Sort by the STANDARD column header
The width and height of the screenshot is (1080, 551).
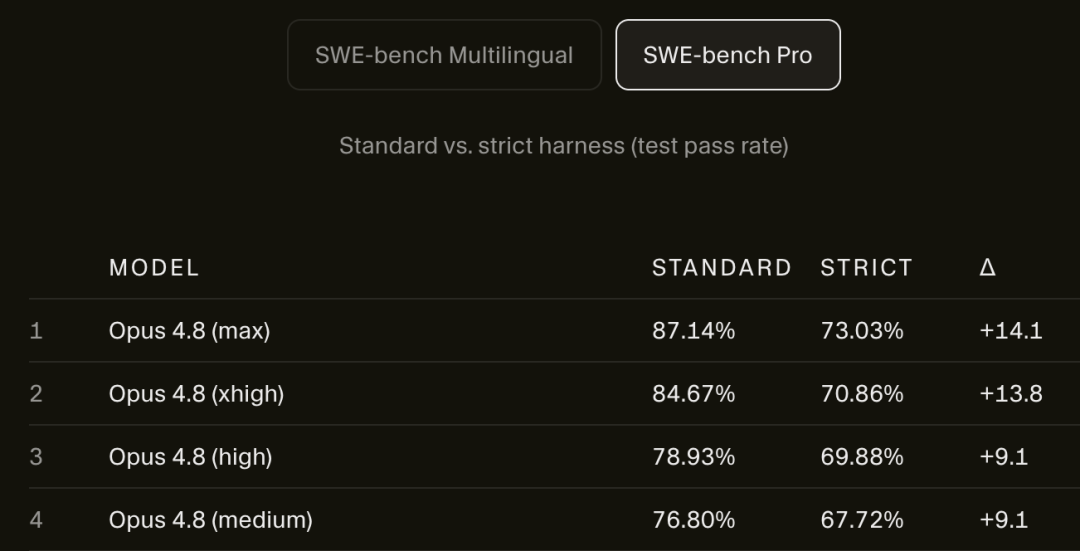(722, 268)
